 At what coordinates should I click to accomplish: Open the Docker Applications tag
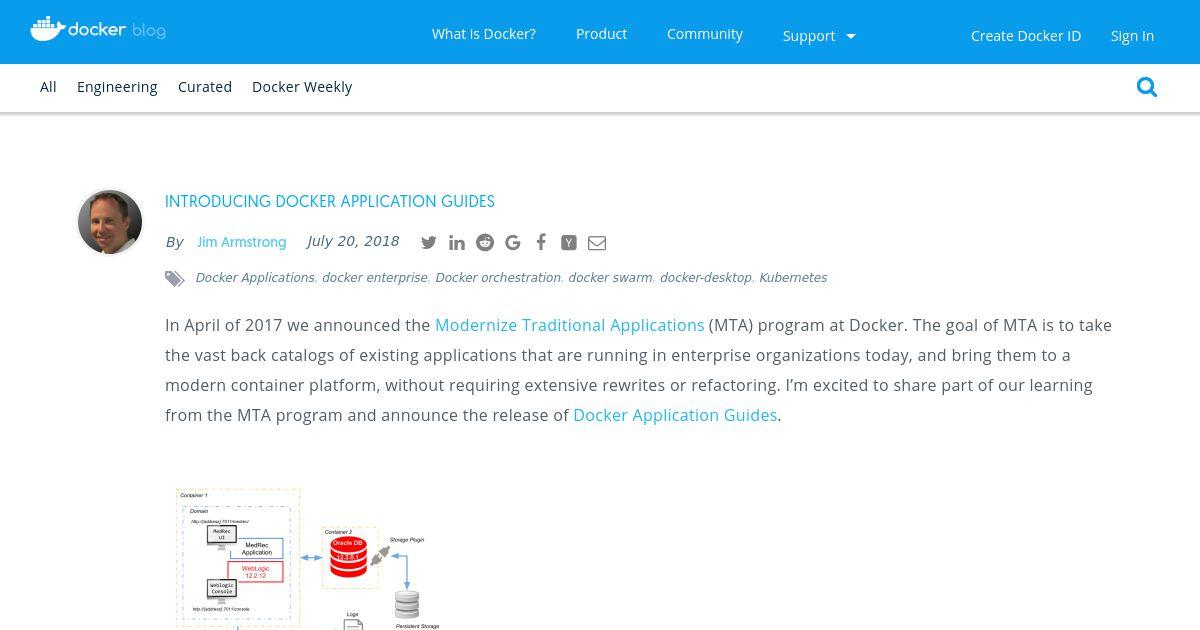[255, 278]
